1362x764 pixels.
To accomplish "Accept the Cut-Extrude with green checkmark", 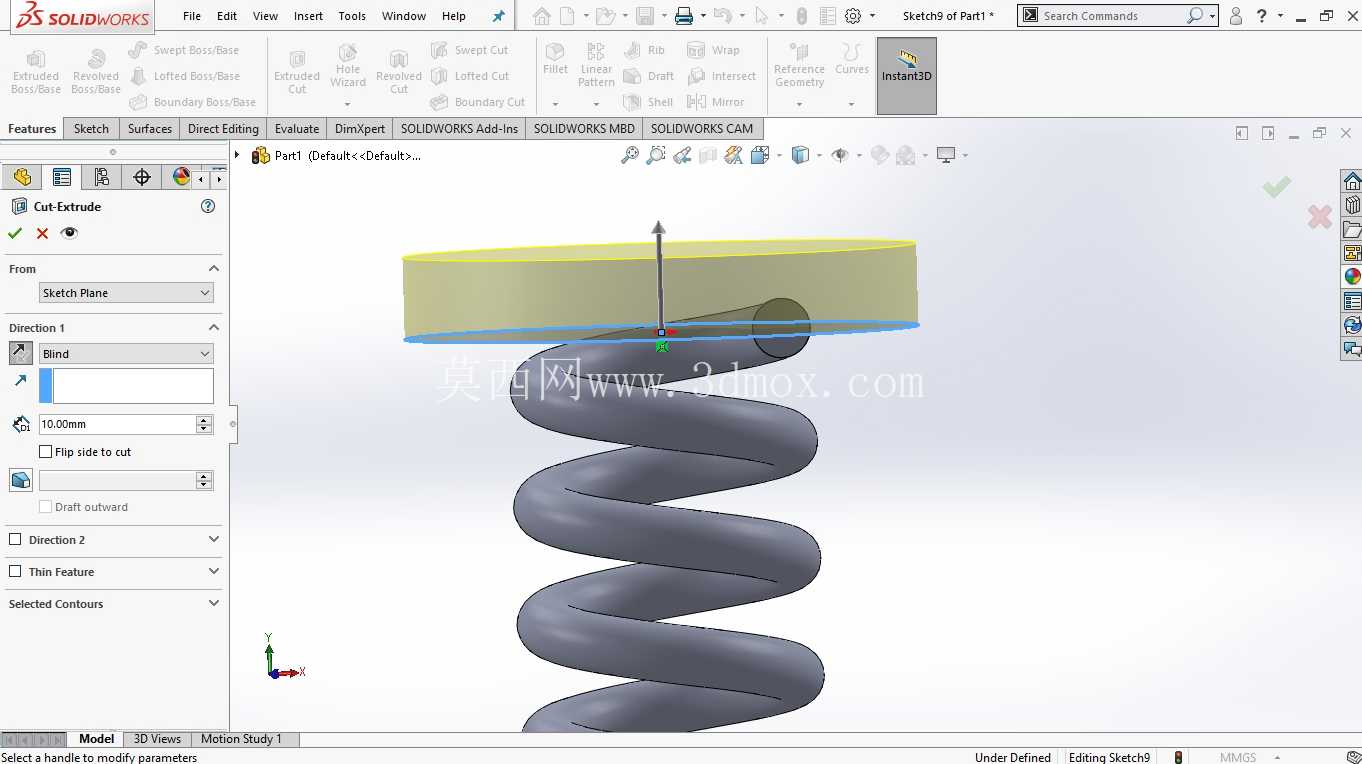I will pos(15,233).
